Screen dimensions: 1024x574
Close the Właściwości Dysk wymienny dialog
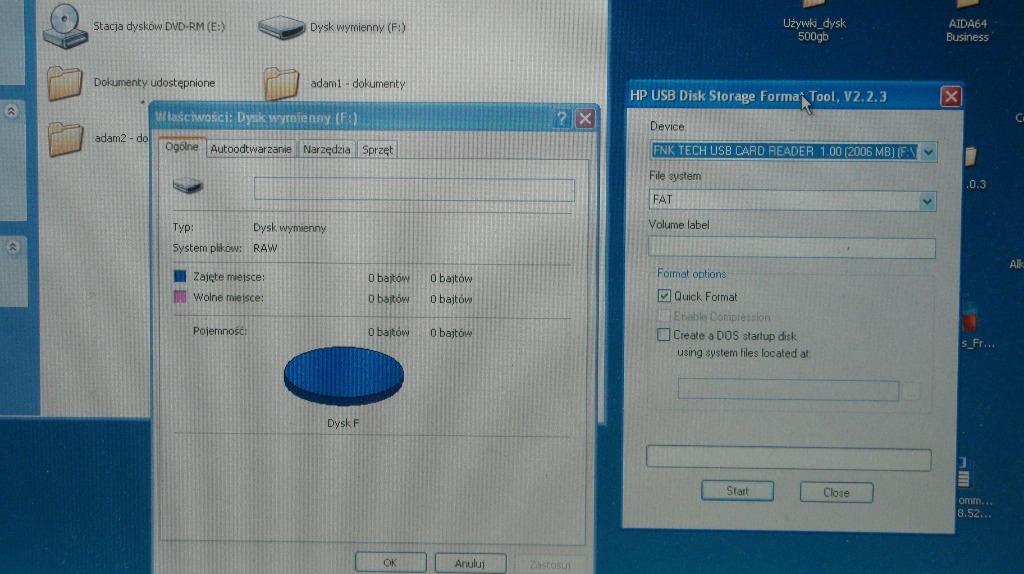(x=585, y=118)
